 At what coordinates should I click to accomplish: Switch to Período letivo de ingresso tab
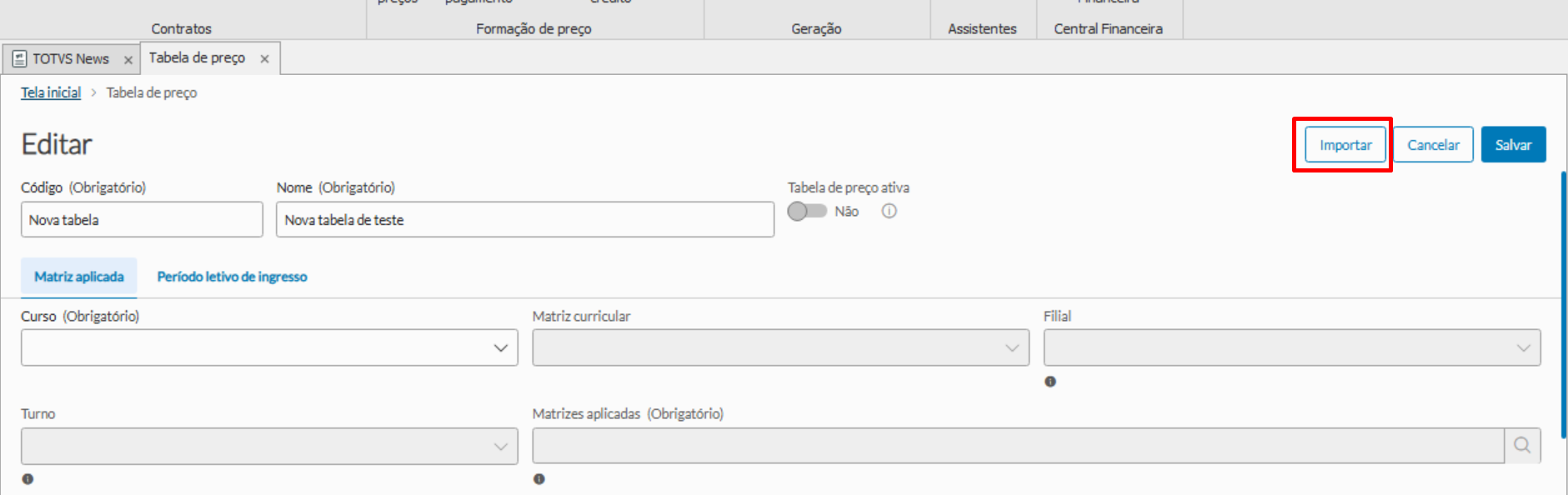[x=232, y=277]
